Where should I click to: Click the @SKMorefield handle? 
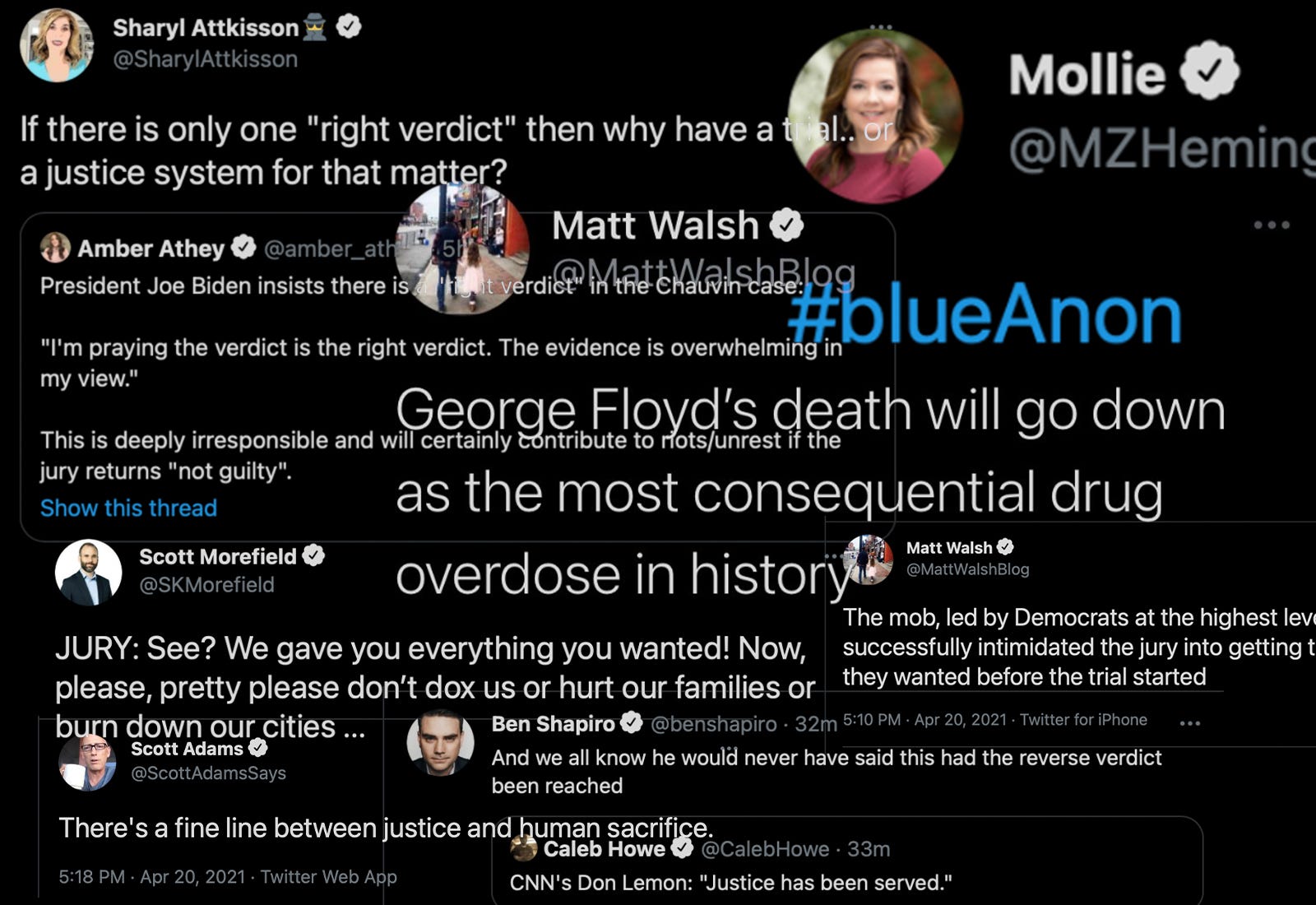click(x=206, y=585)
